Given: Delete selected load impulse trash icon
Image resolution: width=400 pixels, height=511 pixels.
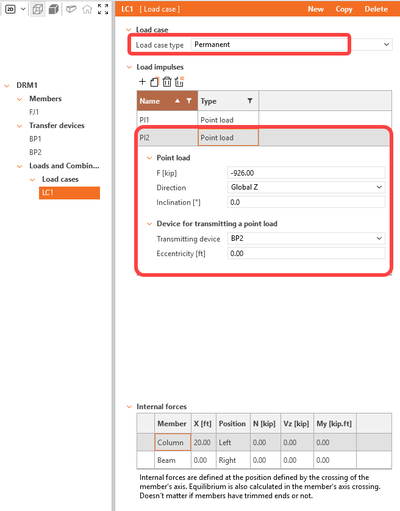Looking at the screenshot, I should (167, 82).
